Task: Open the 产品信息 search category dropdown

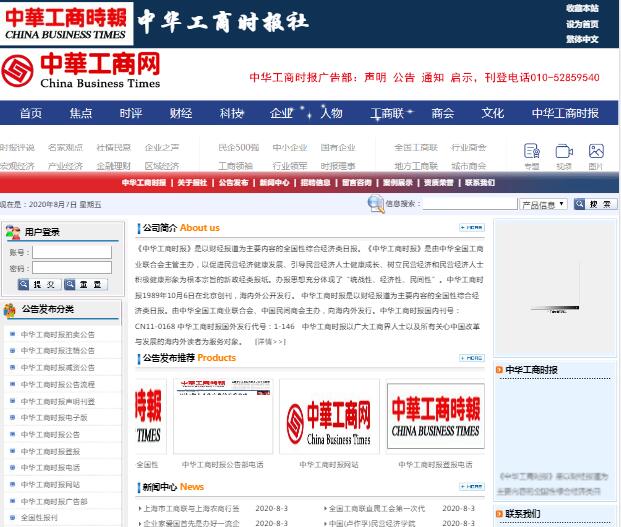Action: (x=543, y=204)
